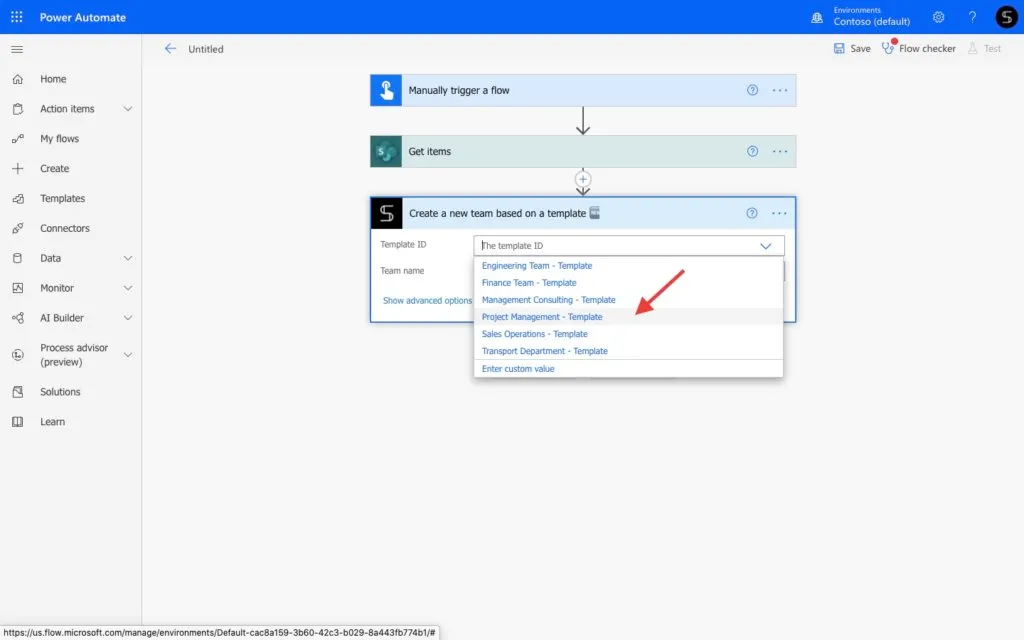The image size is (1024, 640).
Task: Click the Templates icon in sidebar
Action: 18,199
